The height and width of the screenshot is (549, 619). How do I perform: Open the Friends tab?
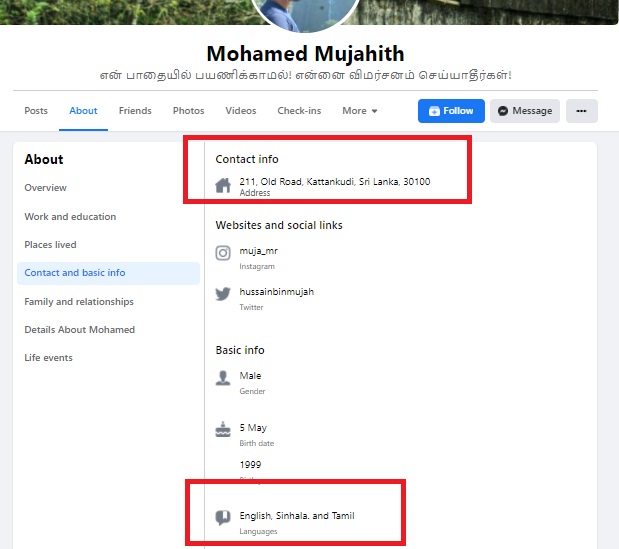[x=135, y=111]
